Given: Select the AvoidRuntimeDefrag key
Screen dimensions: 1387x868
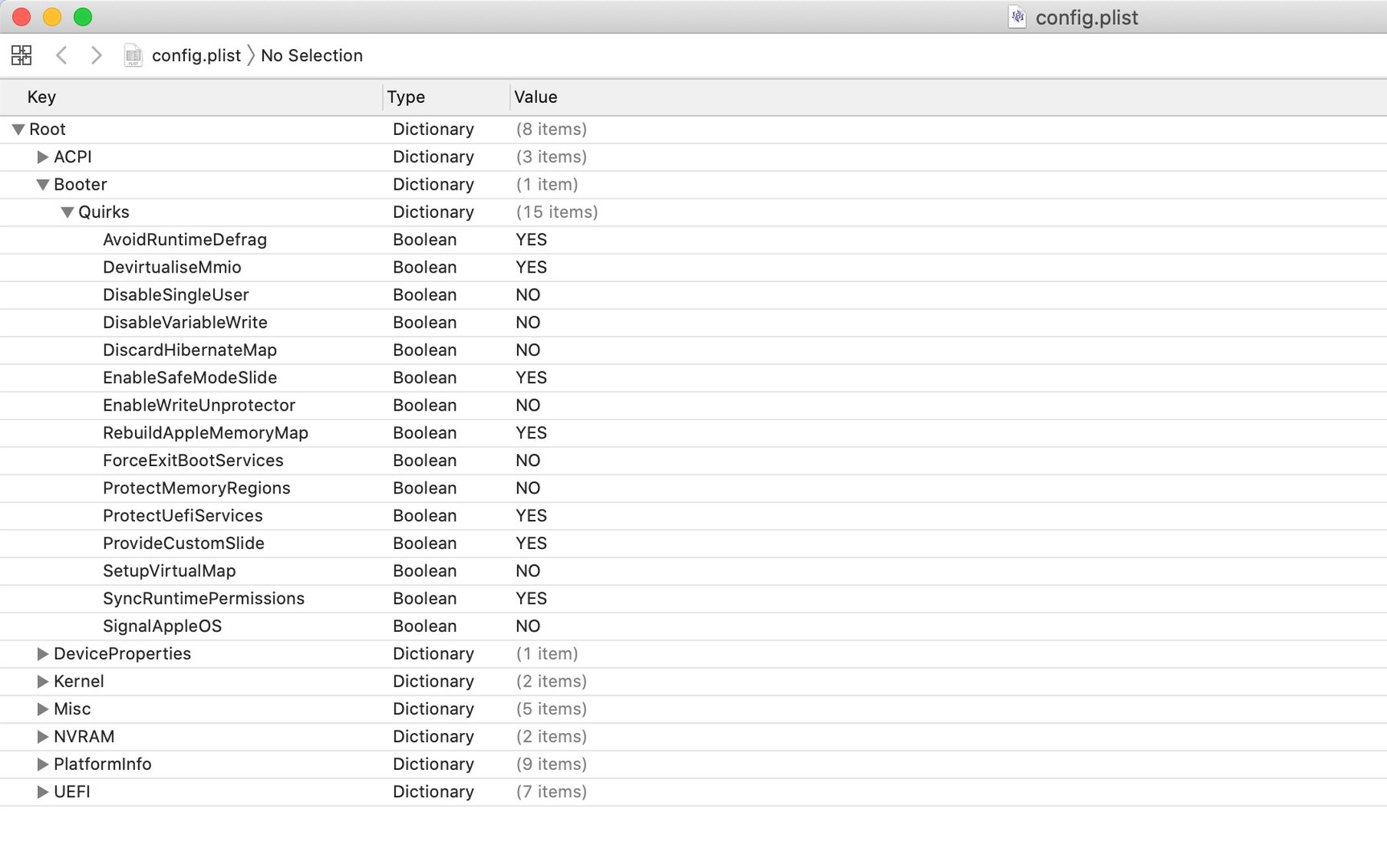Looking at the screenshot, I should (x=185, y=240).
